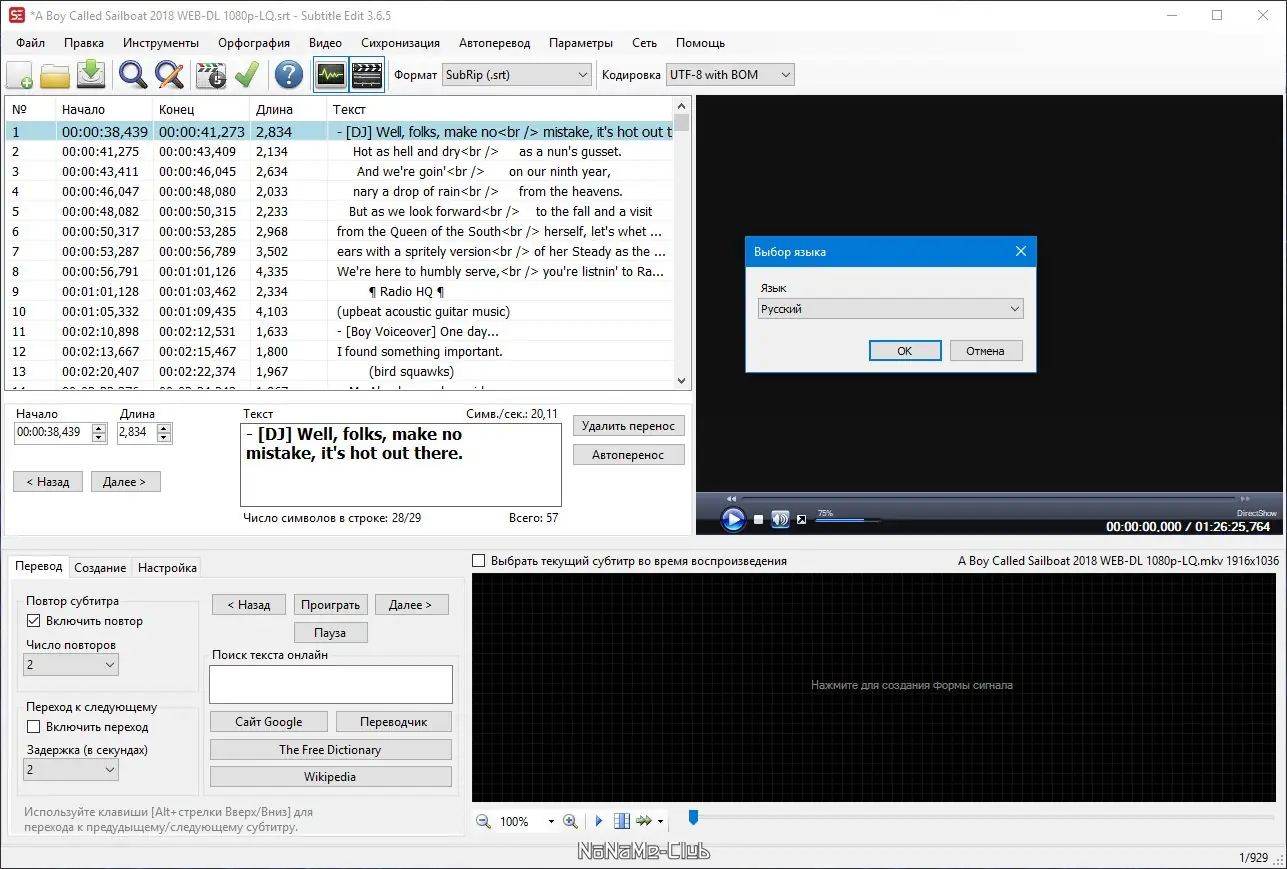
Task: Click the duration spinner arrows
Action: pos(164,433)
